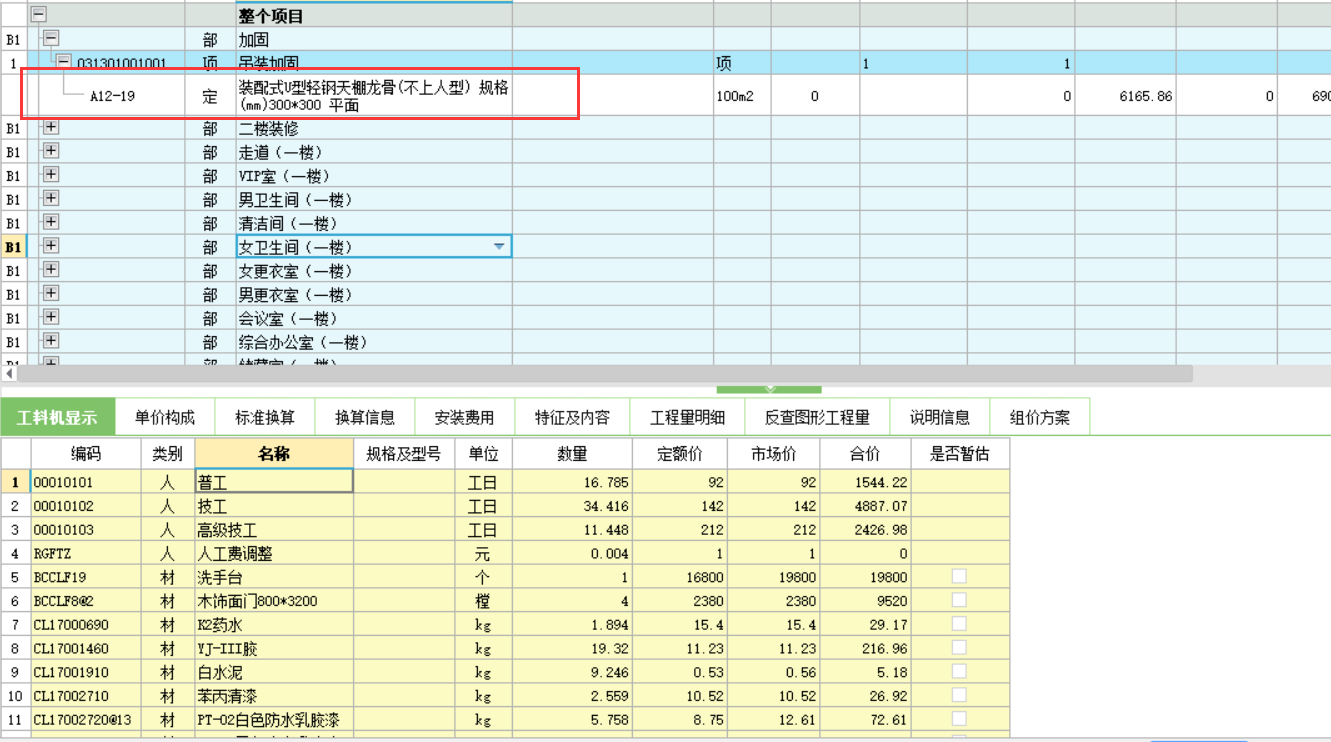Tick 是否暂估 checkbox for YJ-III胶
This screenshot has width=1331, height=742.
pos(959,647)
